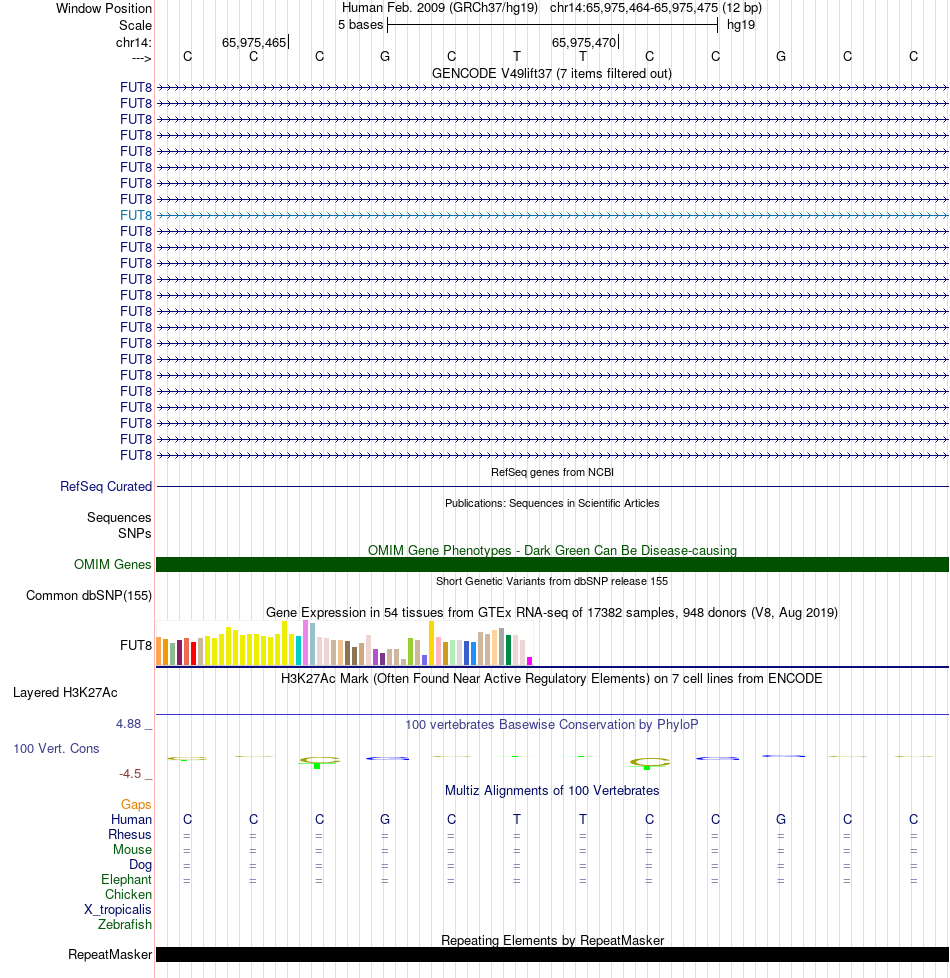950x978 pixels.
Task: Click the Human Feb. 2009 (GRCh37/hg19) title text
Action: tap(440, 8)
